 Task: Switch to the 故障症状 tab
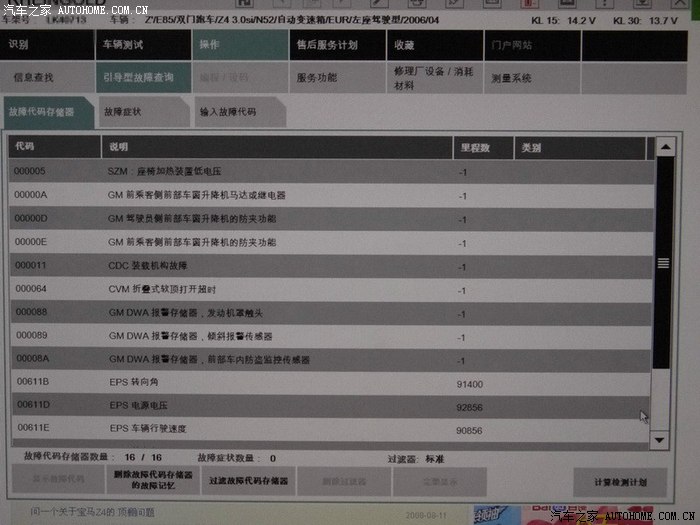(138, 113)
